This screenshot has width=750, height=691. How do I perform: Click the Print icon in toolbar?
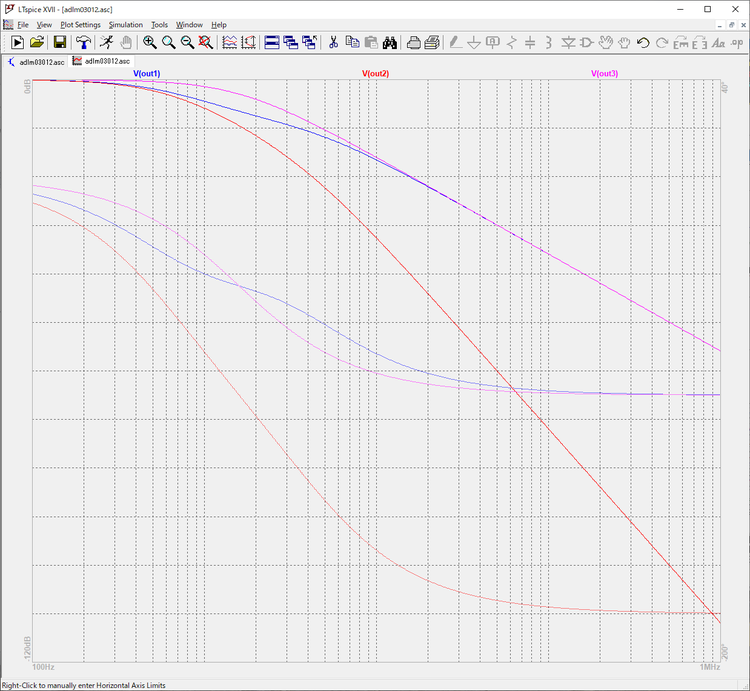[414, 42]
